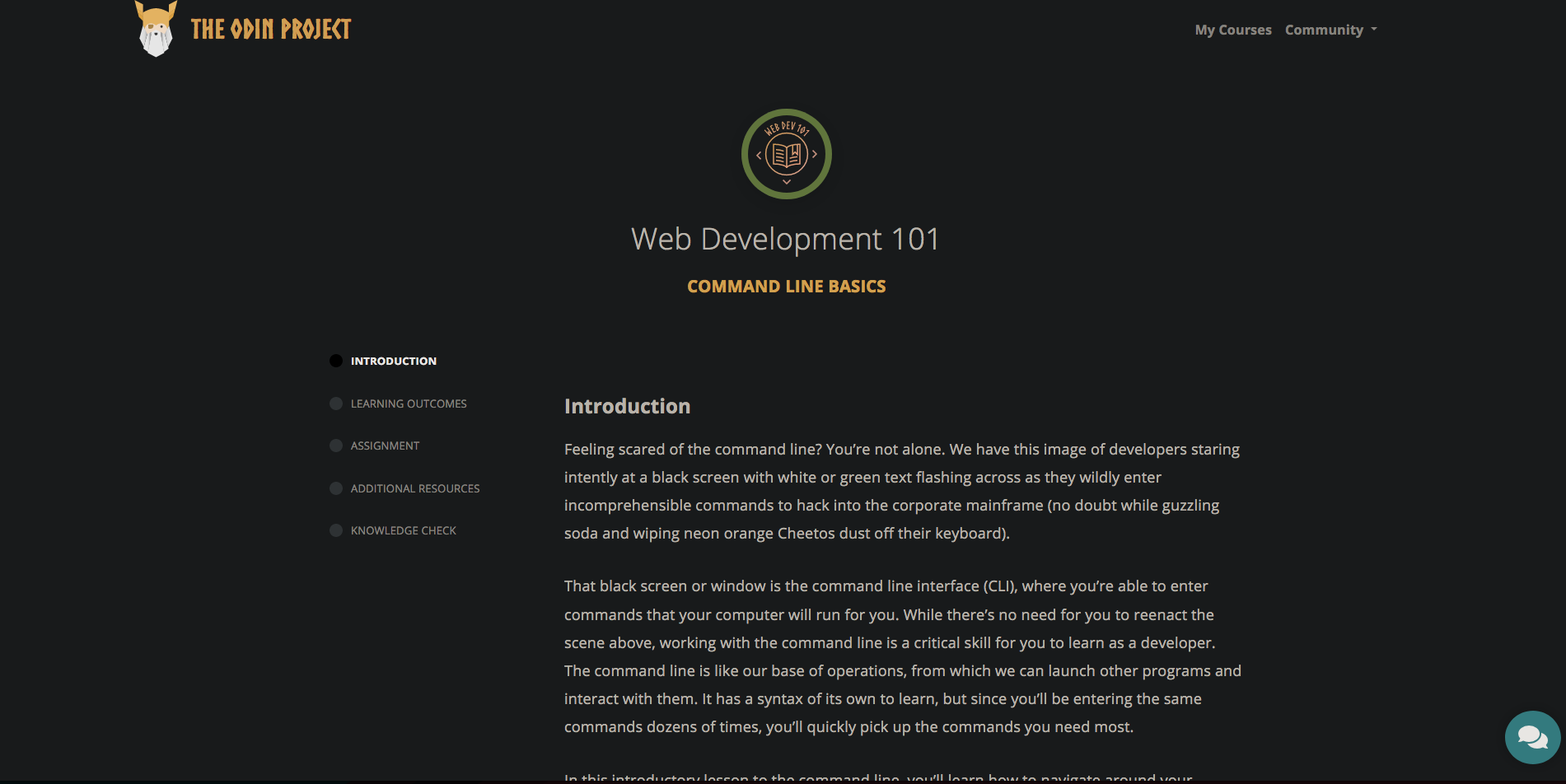Open the Web Development 101 course title
Screen dimensions: 1566x784
pyautogui.click(x=786, y=240)
